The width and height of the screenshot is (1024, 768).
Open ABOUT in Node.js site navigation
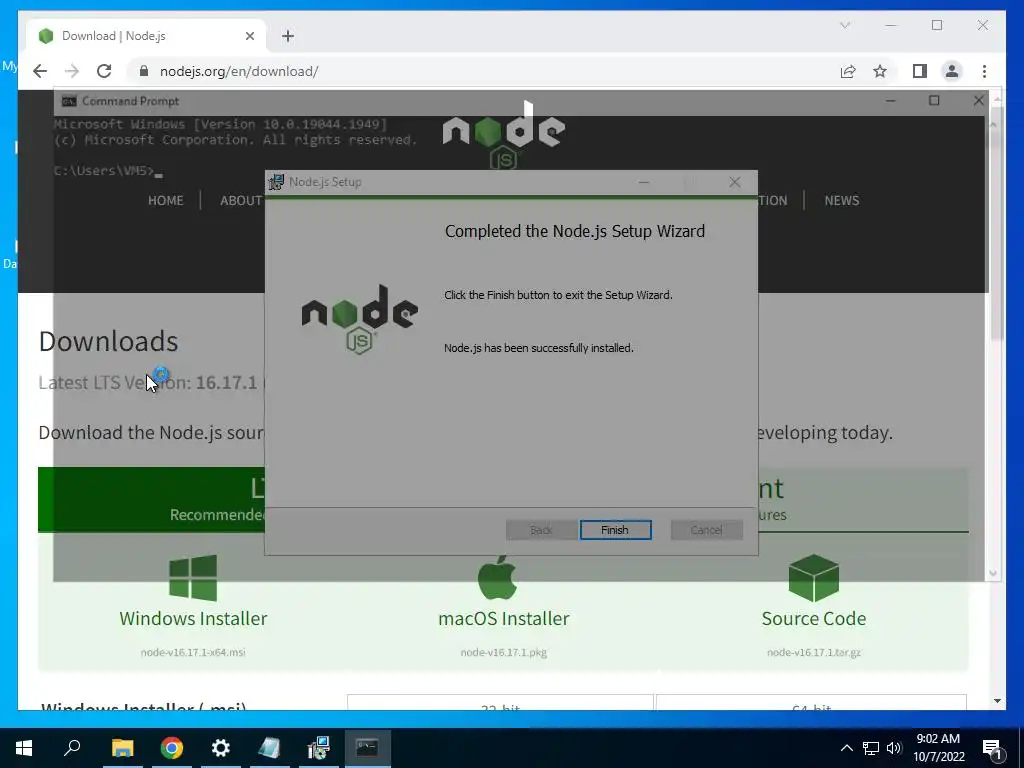pyautogui.click(x=241, y=200)
